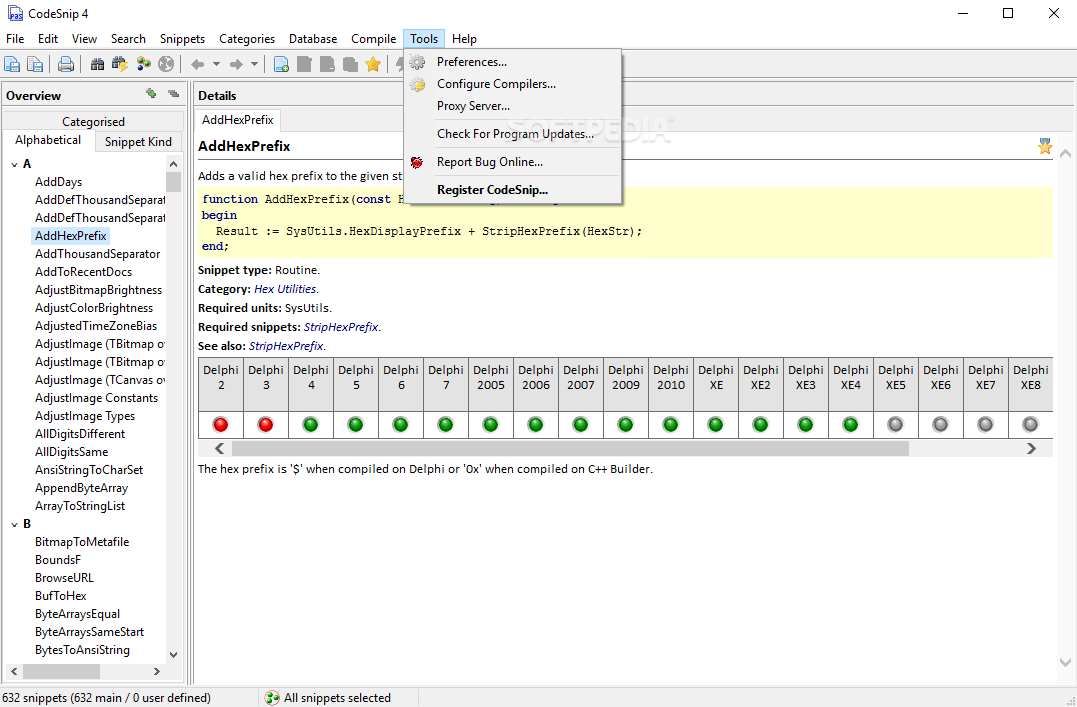The image size is (1077, 707).
Task: Open the Help menu
Action: [x=464, y=38]
